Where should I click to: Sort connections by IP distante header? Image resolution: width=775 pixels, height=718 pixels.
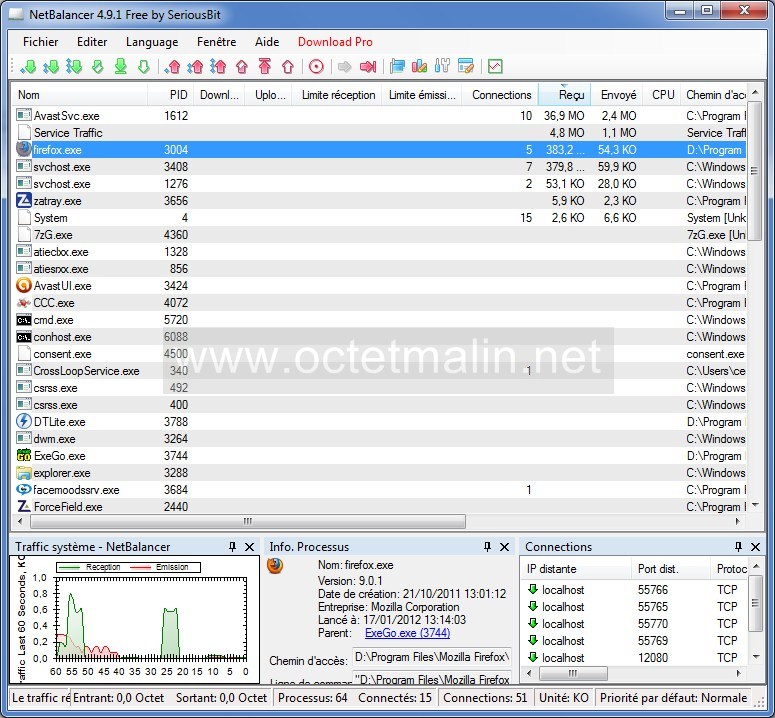tap(576, 569)
